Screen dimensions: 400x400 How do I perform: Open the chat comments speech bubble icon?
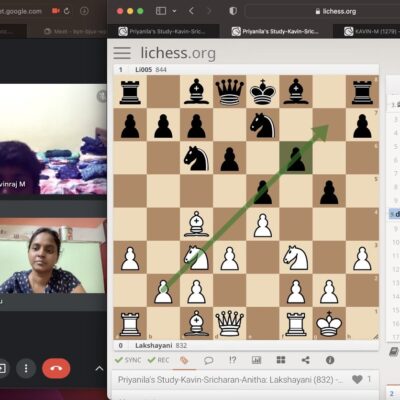point(209,360)
